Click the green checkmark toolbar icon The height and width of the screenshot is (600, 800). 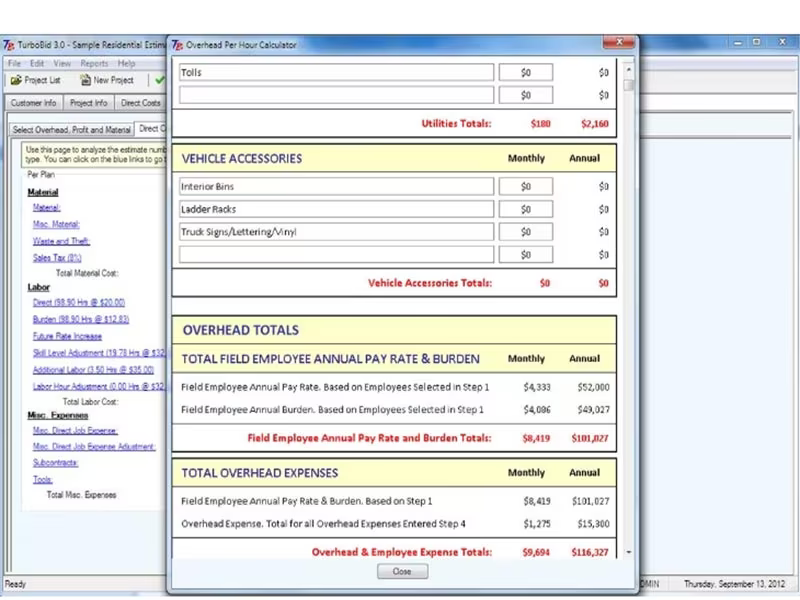(x=160, y=80)
